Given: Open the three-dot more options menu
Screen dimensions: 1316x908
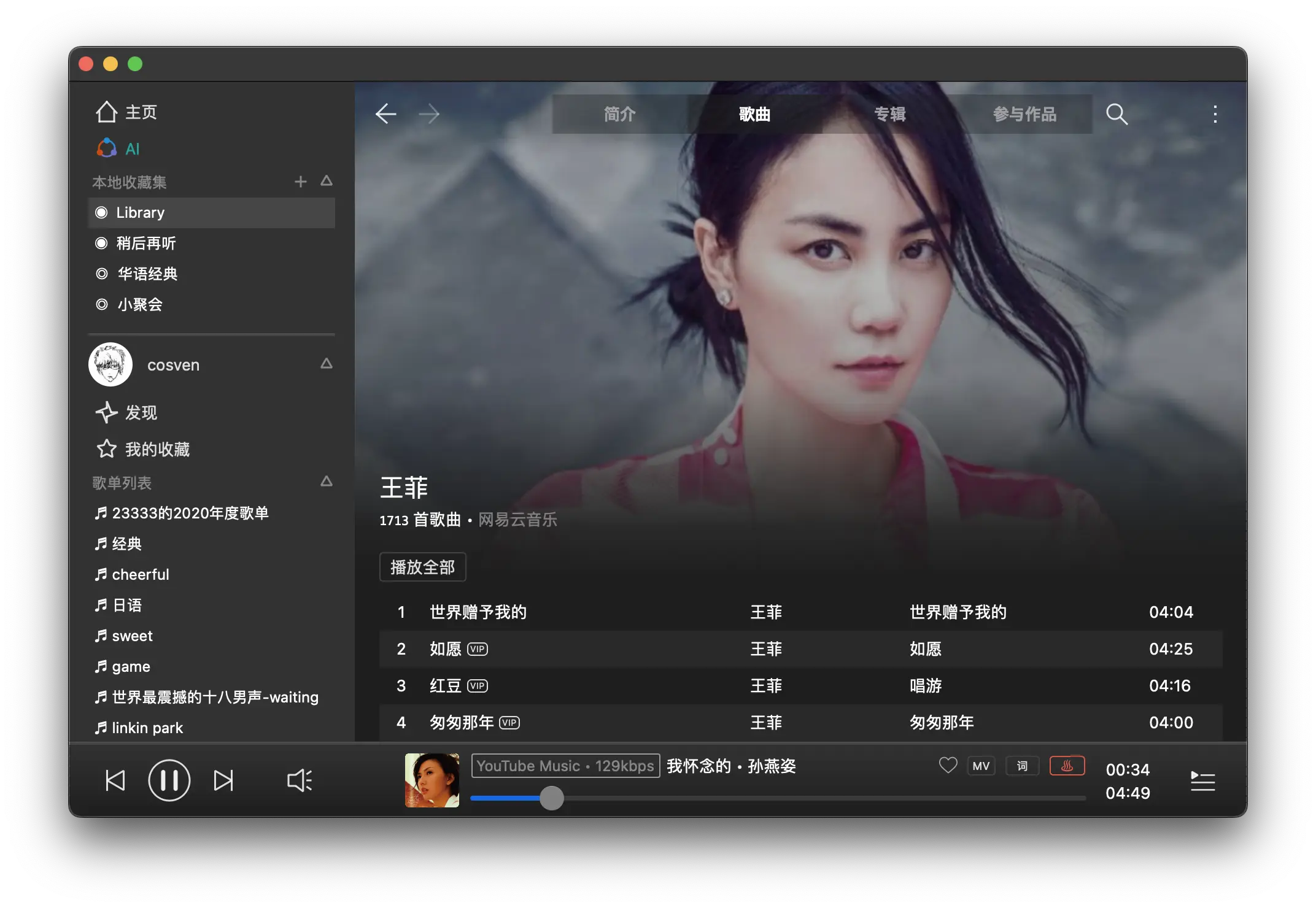Looking at the screenshot, I should tap(1215, 114).
